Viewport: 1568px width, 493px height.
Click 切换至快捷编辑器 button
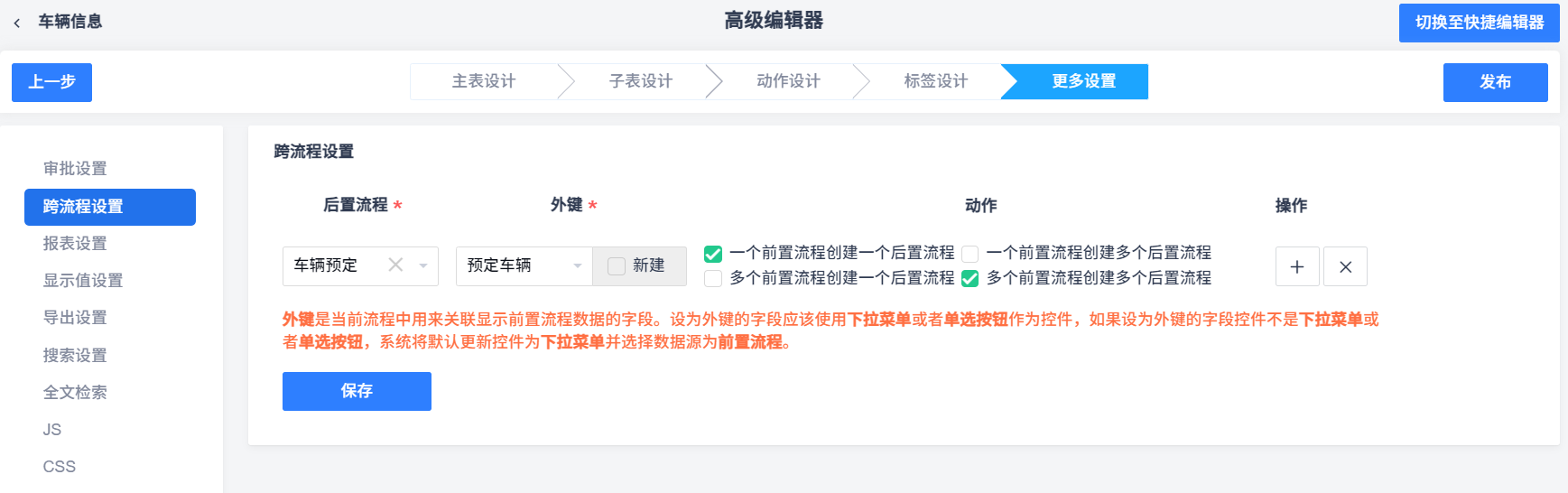point(1480,23)
